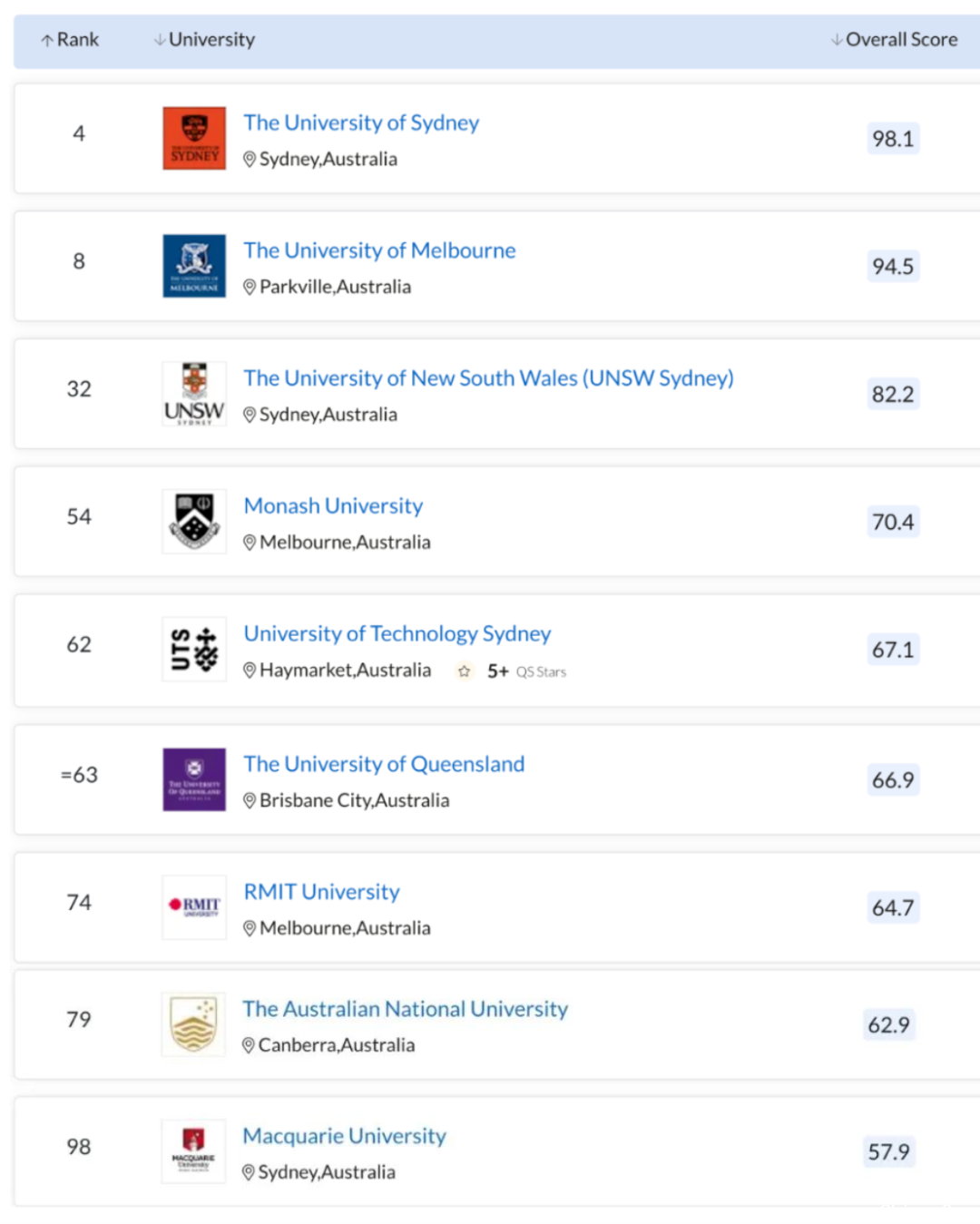This screenshot has width=980, height=1224.
Task: Click the UNSW Sydney logo
Action: click(x=194, y=394)
